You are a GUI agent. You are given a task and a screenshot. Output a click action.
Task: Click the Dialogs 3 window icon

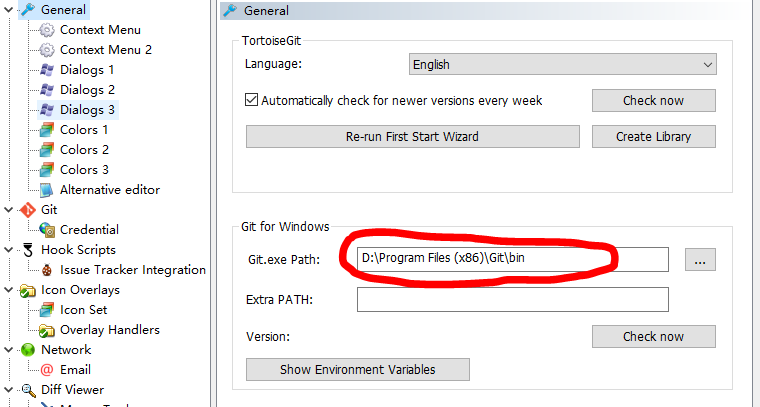pyautogui.click(x=47, y=110)
